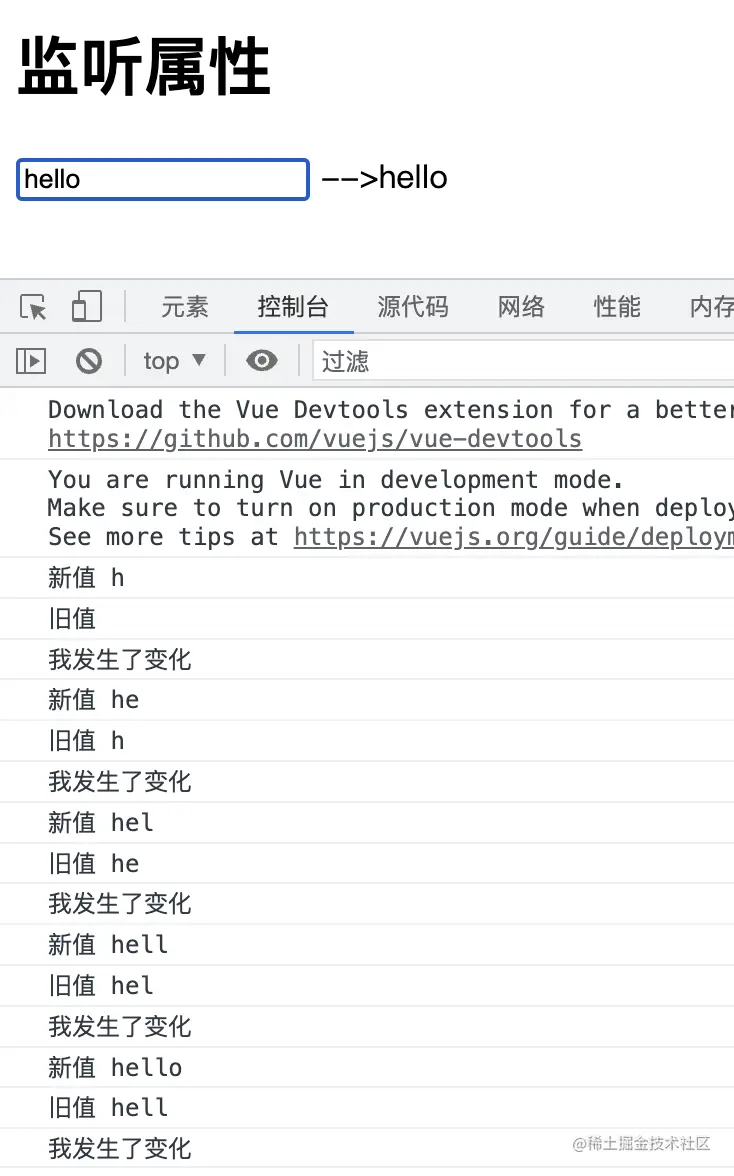Focus the 过滤 filter input
The image size is (734, 1176).
(523, 361)
